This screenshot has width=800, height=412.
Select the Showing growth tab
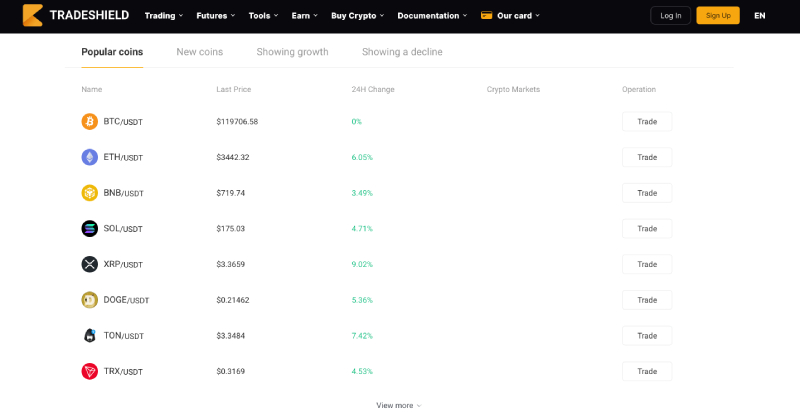point(292,52)
